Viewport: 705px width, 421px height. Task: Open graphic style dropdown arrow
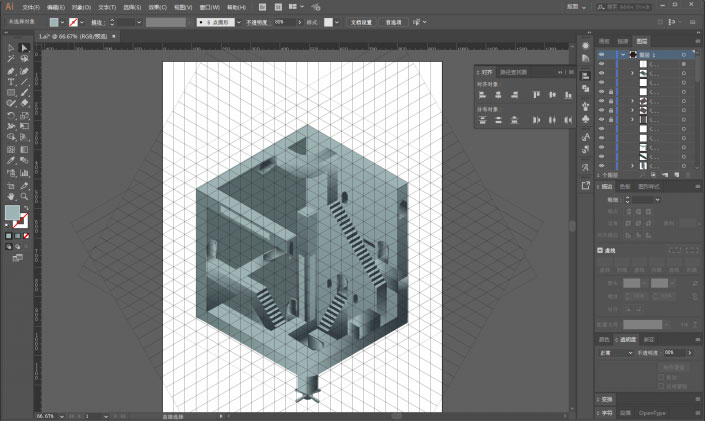pos(336,22)
